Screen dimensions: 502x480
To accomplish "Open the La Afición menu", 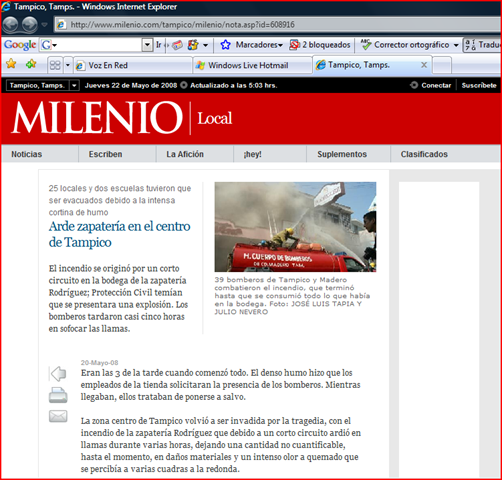I will (185, 154).
